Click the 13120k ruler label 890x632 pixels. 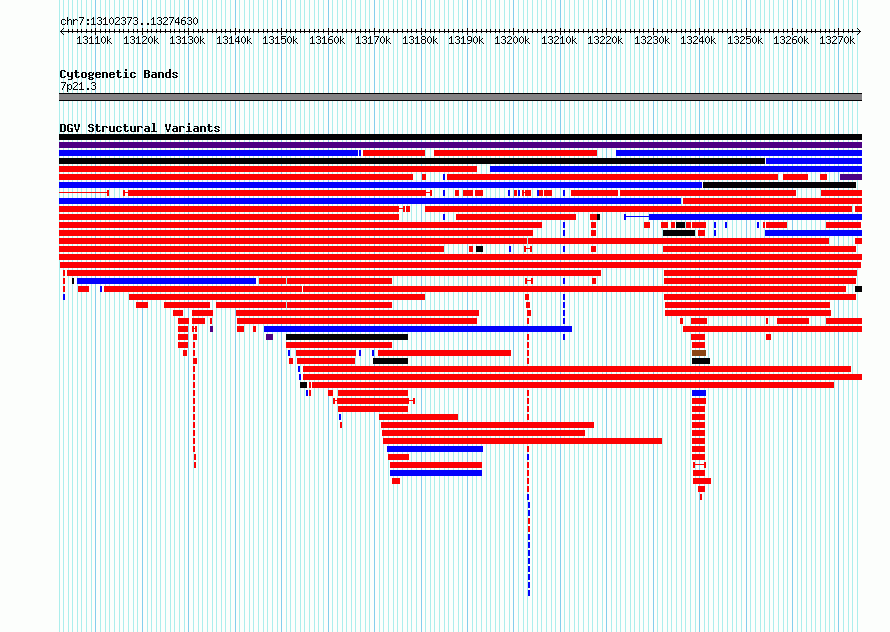(141, 40)
